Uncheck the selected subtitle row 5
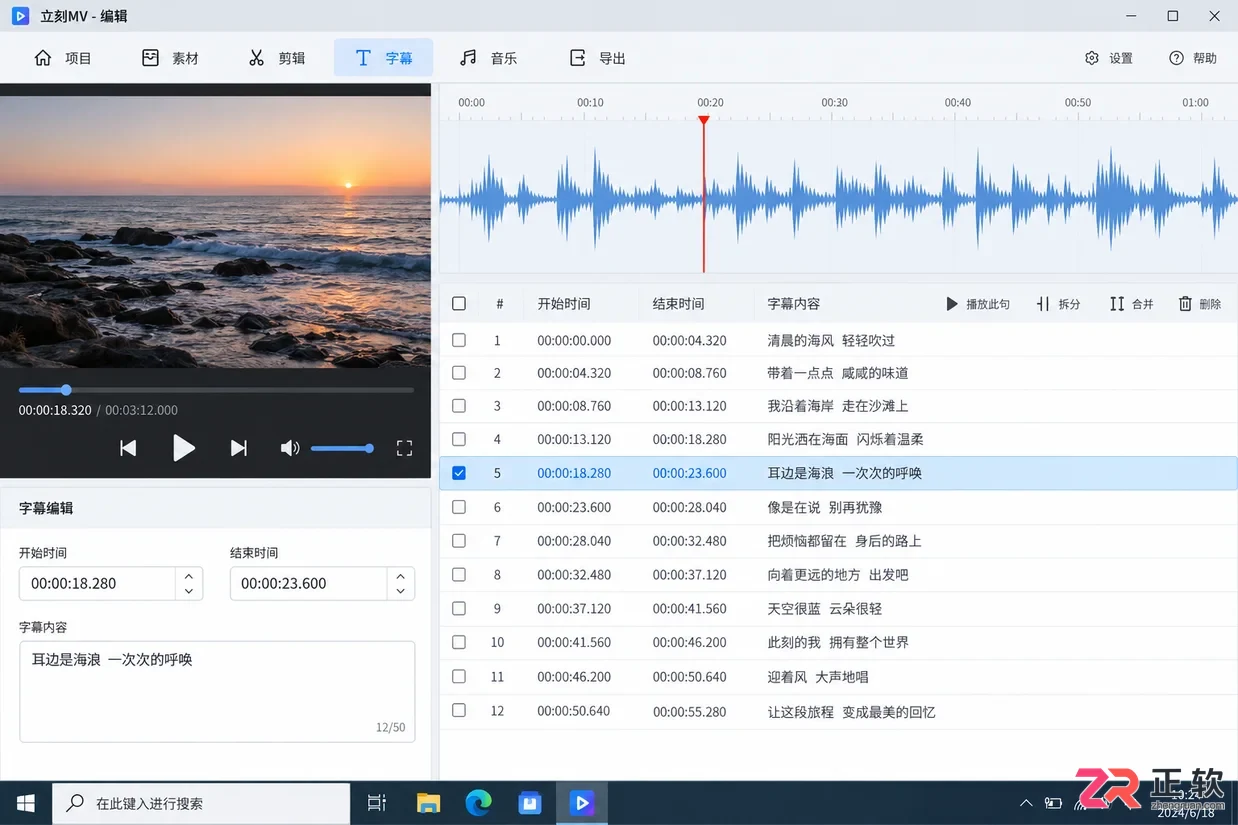1238x825 pixels. pyautogui.click(x=459, y=473)
